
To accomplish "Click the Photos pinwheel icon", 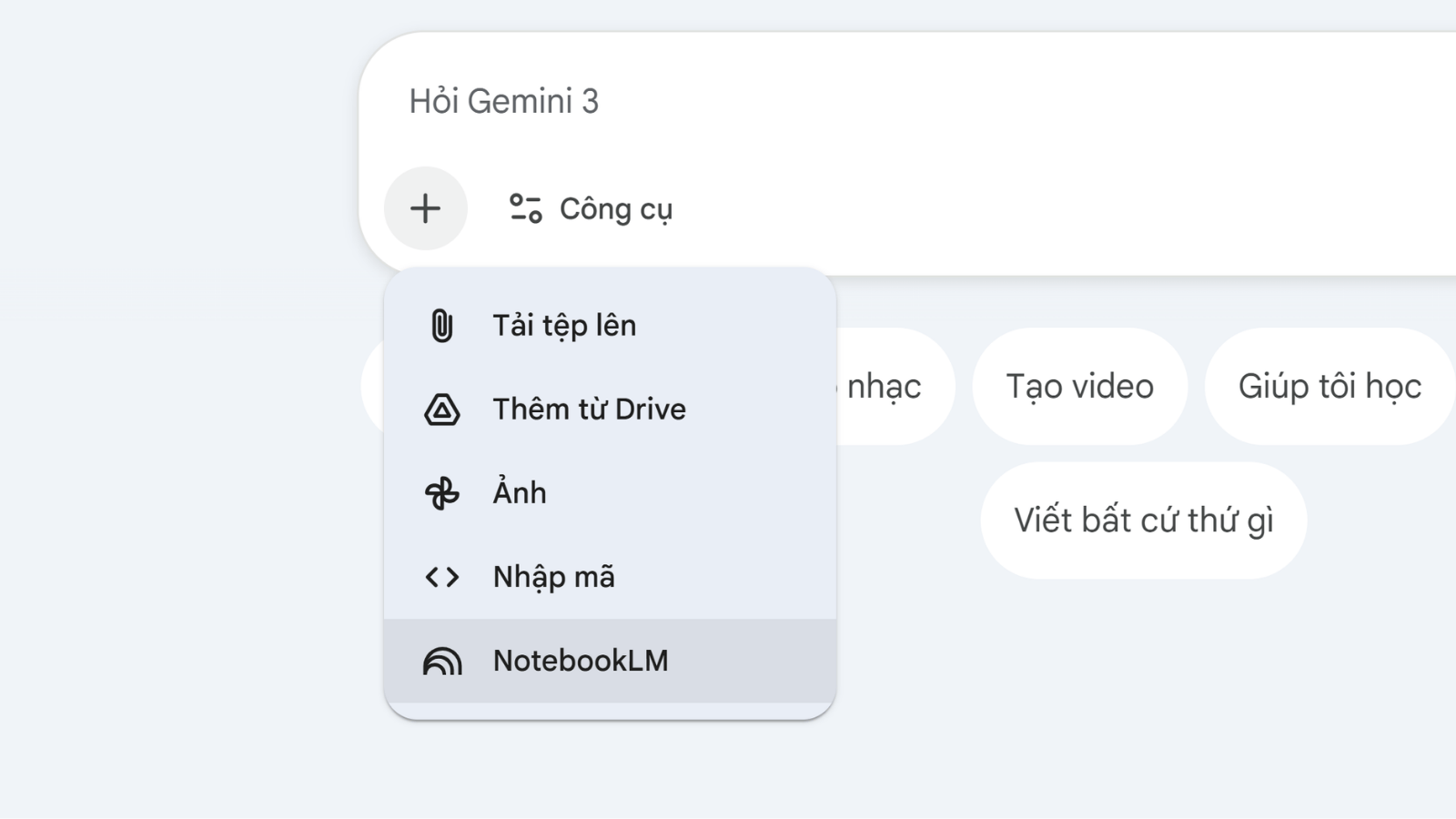I will pyautogui.click(x=441, y=493).
